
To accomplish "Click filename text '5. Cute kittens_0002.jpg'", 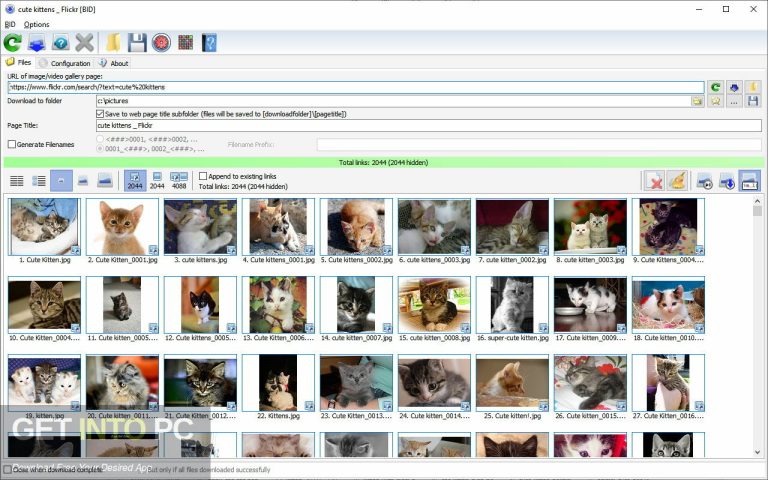I will [357, 260].
